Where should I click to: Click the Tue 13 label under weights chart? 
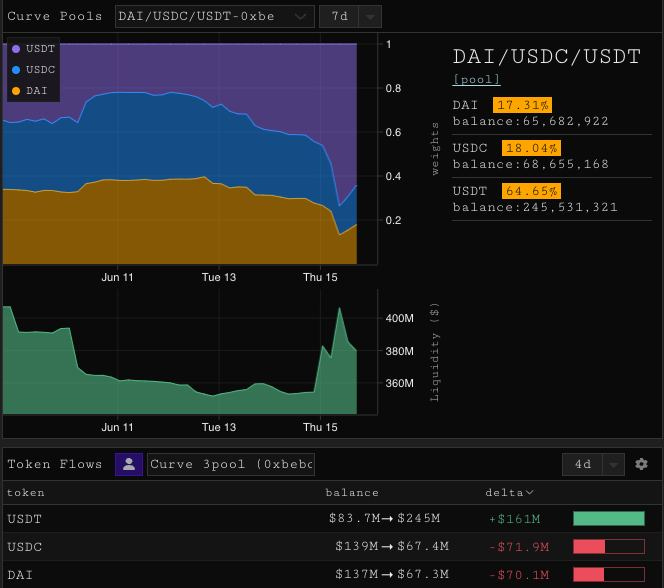click(x=219, y=277)
